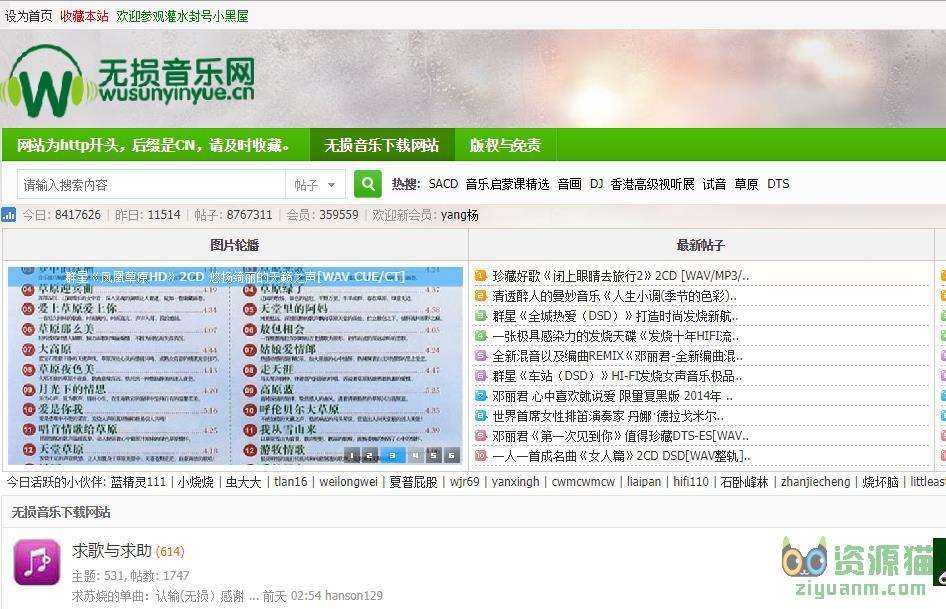Switch to the 最新帖子 panel header
Image resolution: width=946 pixels, height=609 pixels.
click(x=700, y=245)
